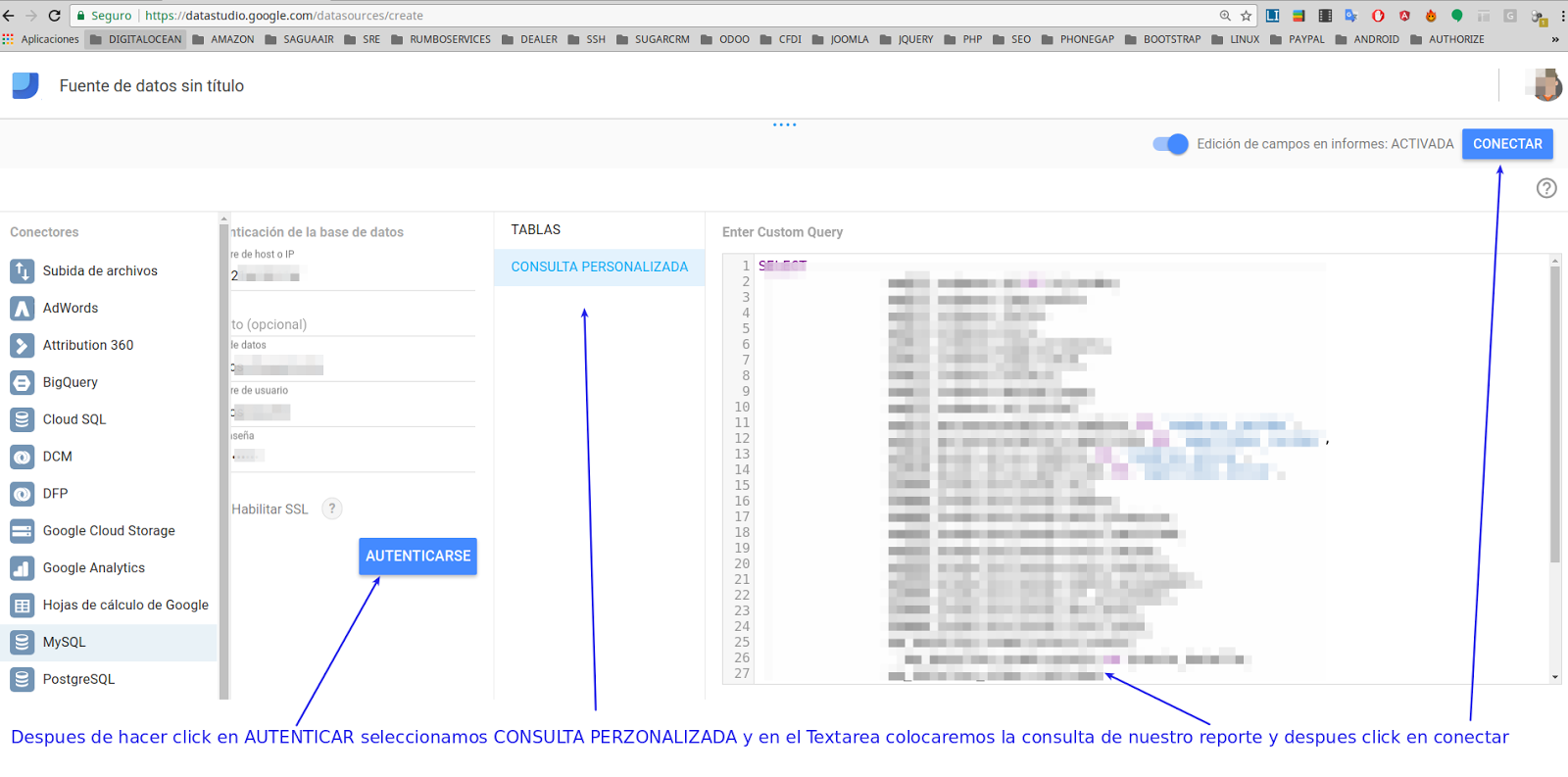Click the Fuente de datos sin título name
The height and width of the screenshot is (777, 1568).
(152, 86)
